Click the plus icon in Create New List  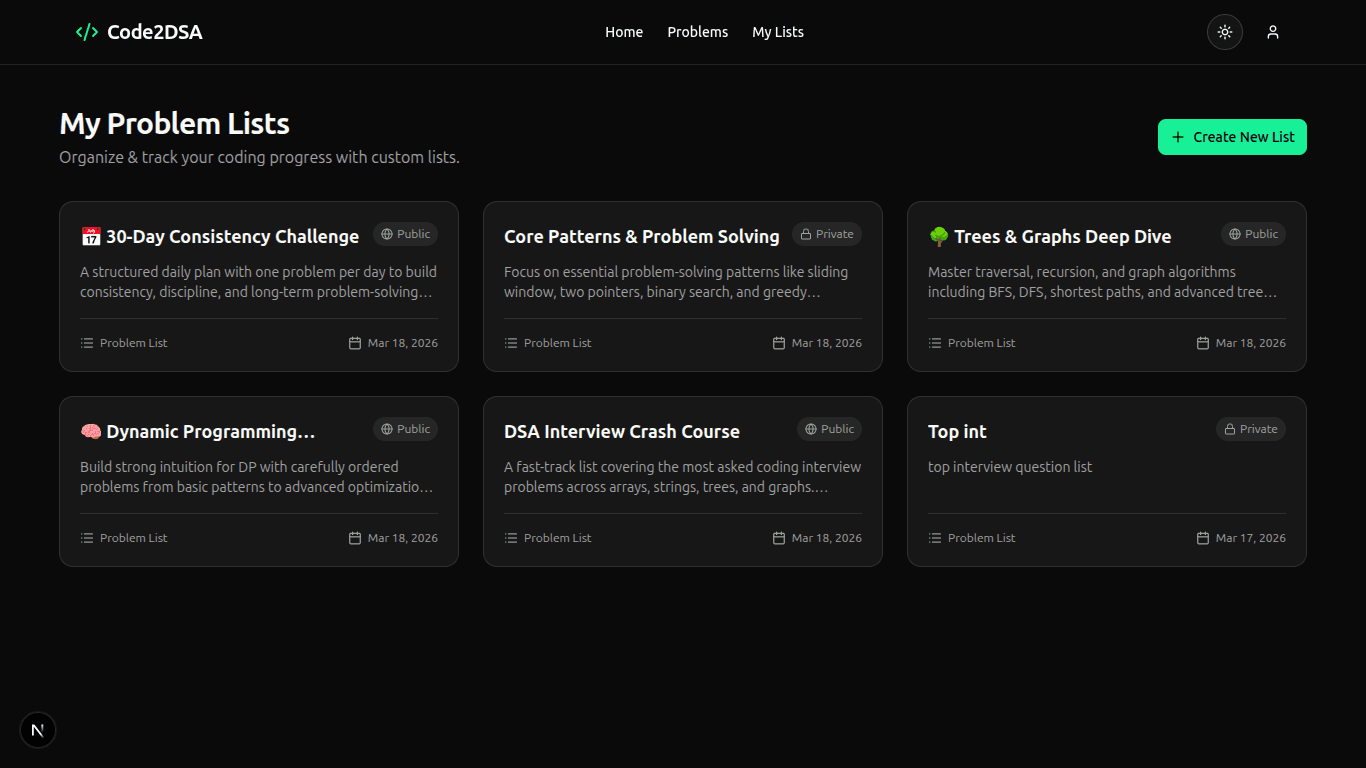click(x=1178, y=137)
